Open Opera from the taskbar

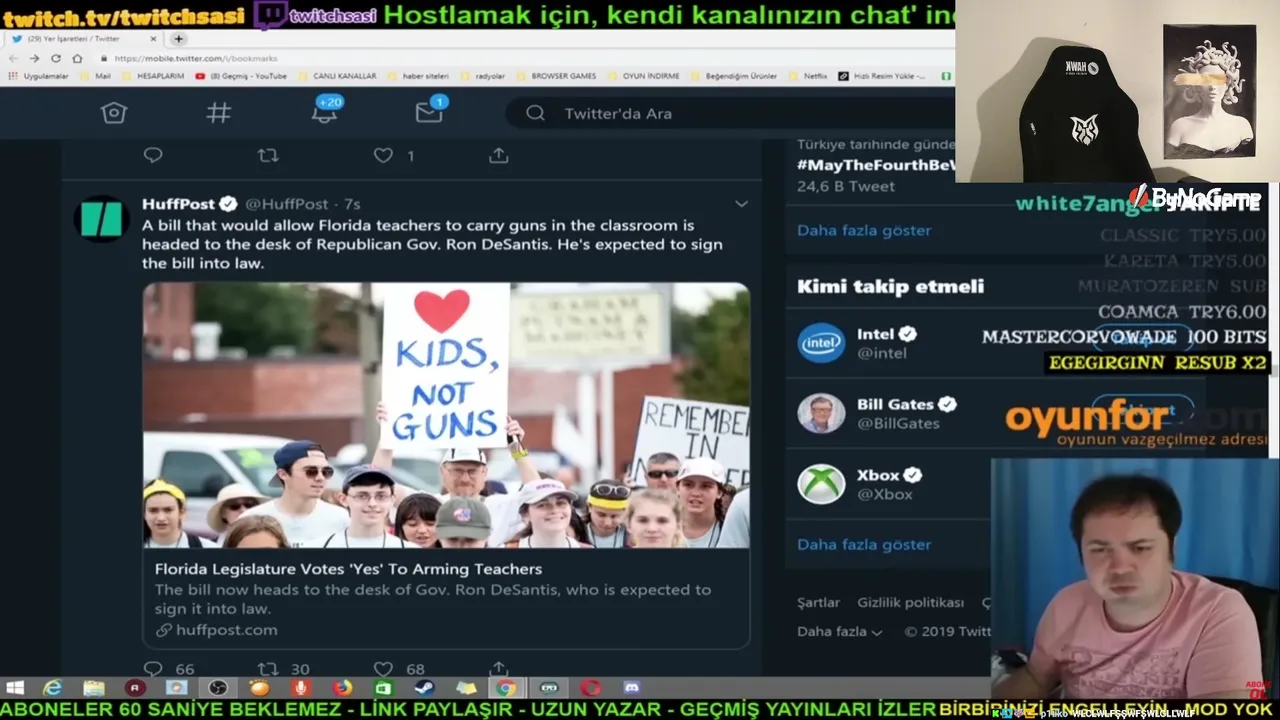(x=590, y=688)
